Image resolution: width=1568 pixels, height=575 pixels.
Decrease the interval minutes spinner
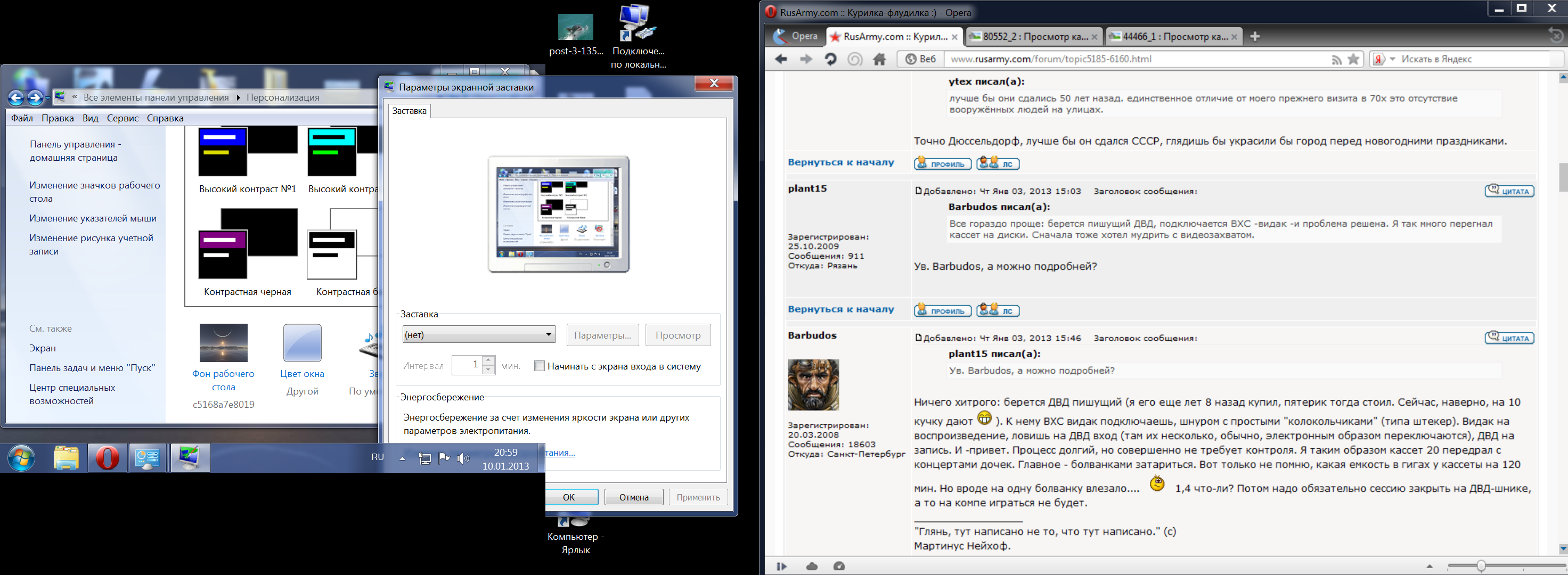point(488,370)
